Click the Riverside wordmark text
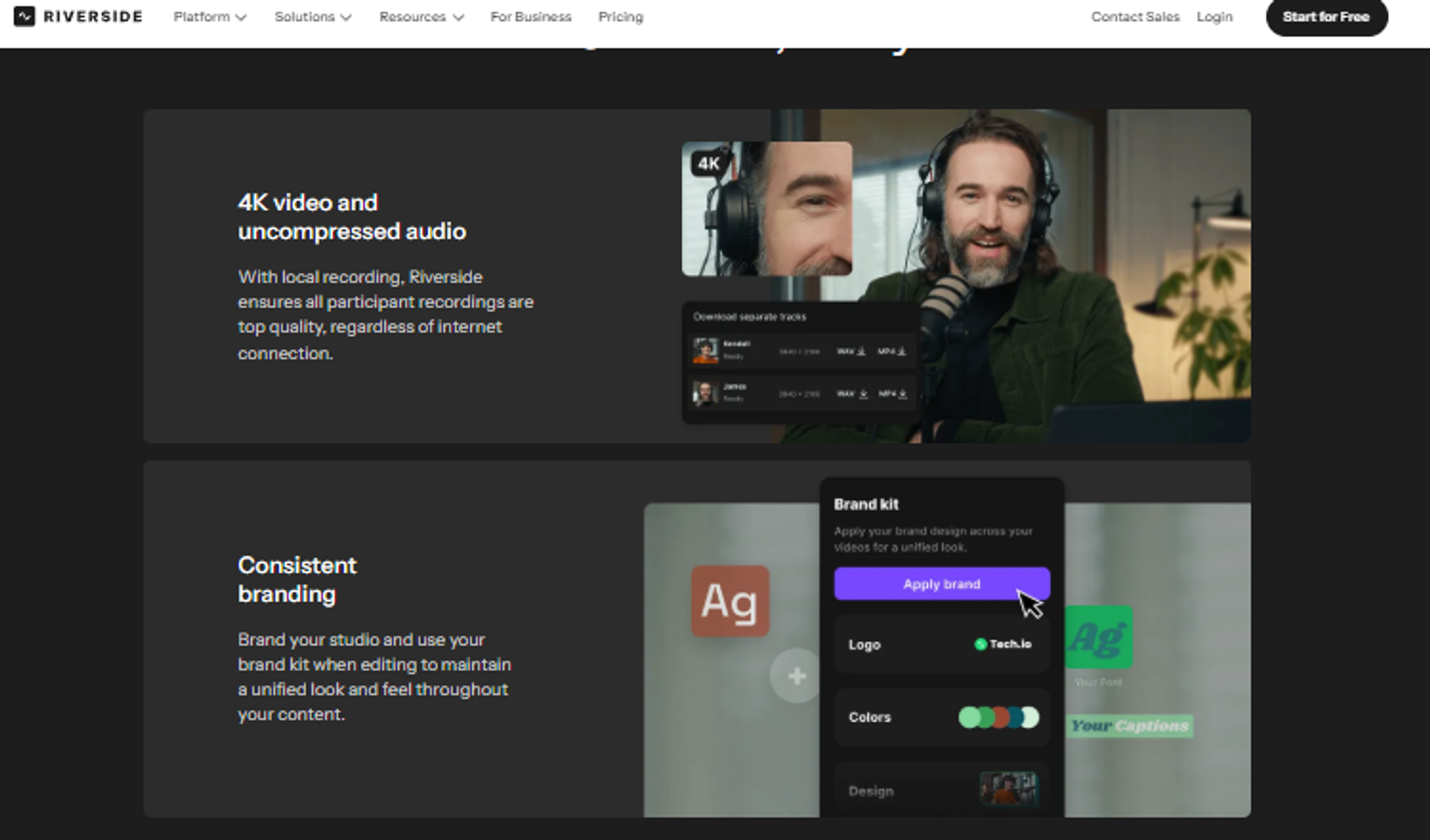 tap(93, 16)
